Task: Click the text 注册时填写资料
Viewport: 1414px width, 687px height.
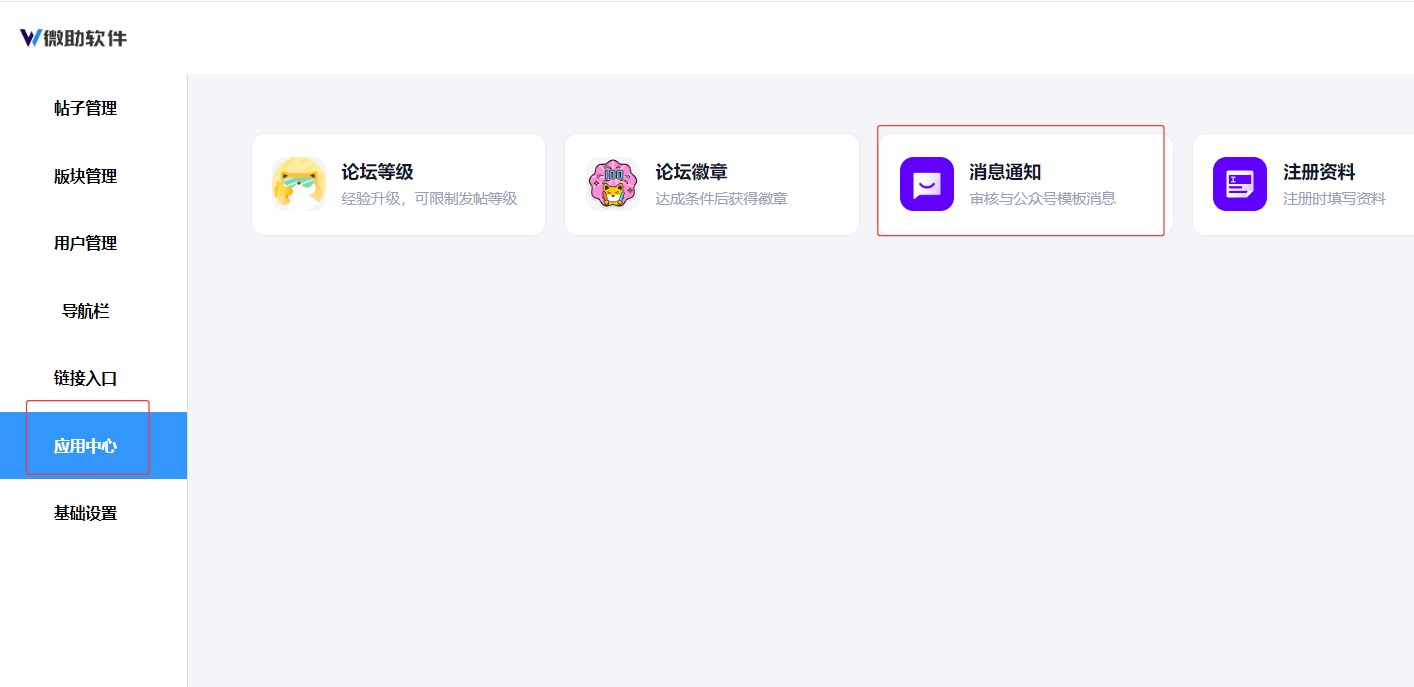Action: click(1334, 198)
